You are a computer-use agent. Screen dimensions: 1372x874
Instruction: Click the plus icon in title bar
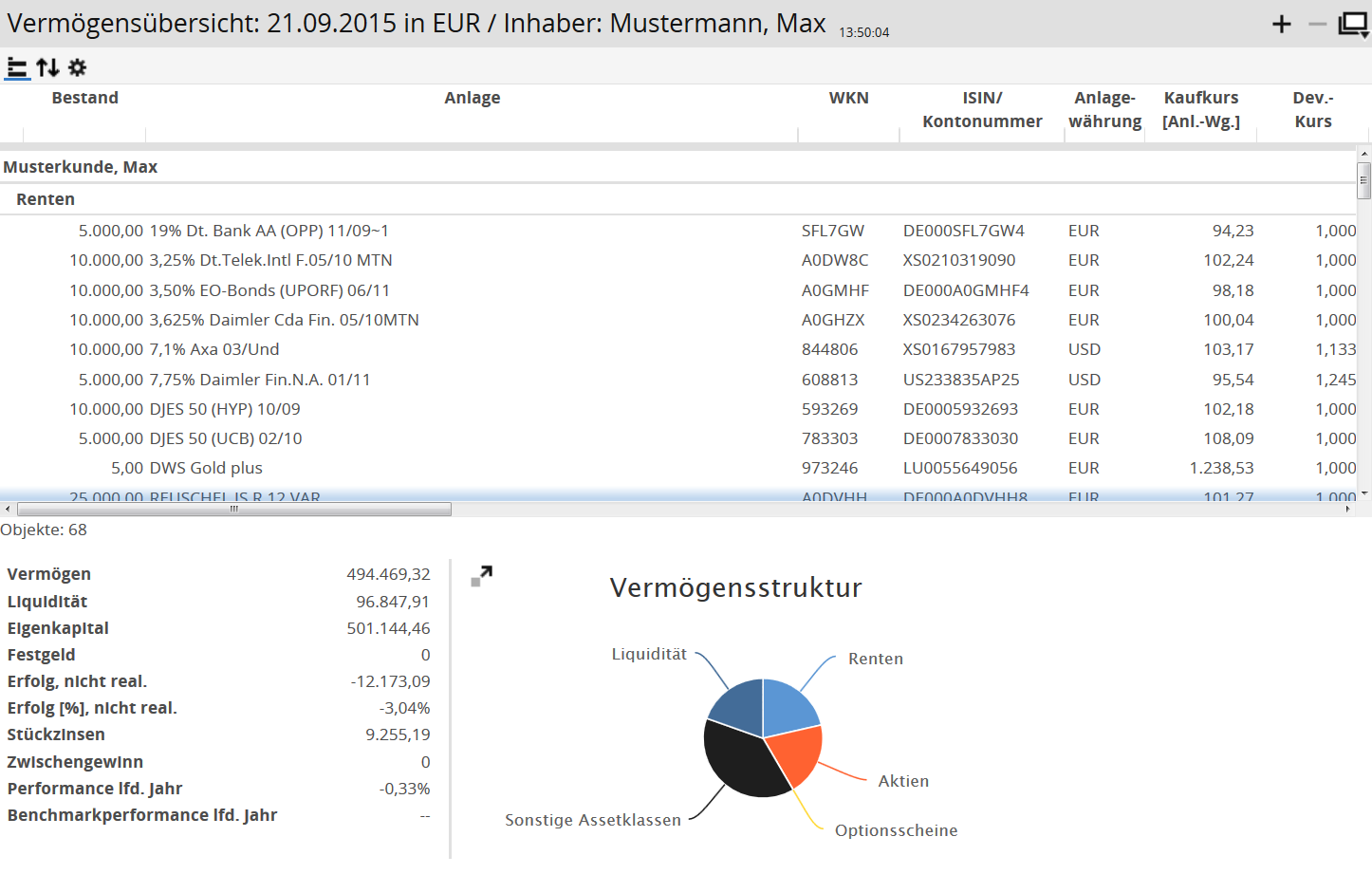(1281, 24)
